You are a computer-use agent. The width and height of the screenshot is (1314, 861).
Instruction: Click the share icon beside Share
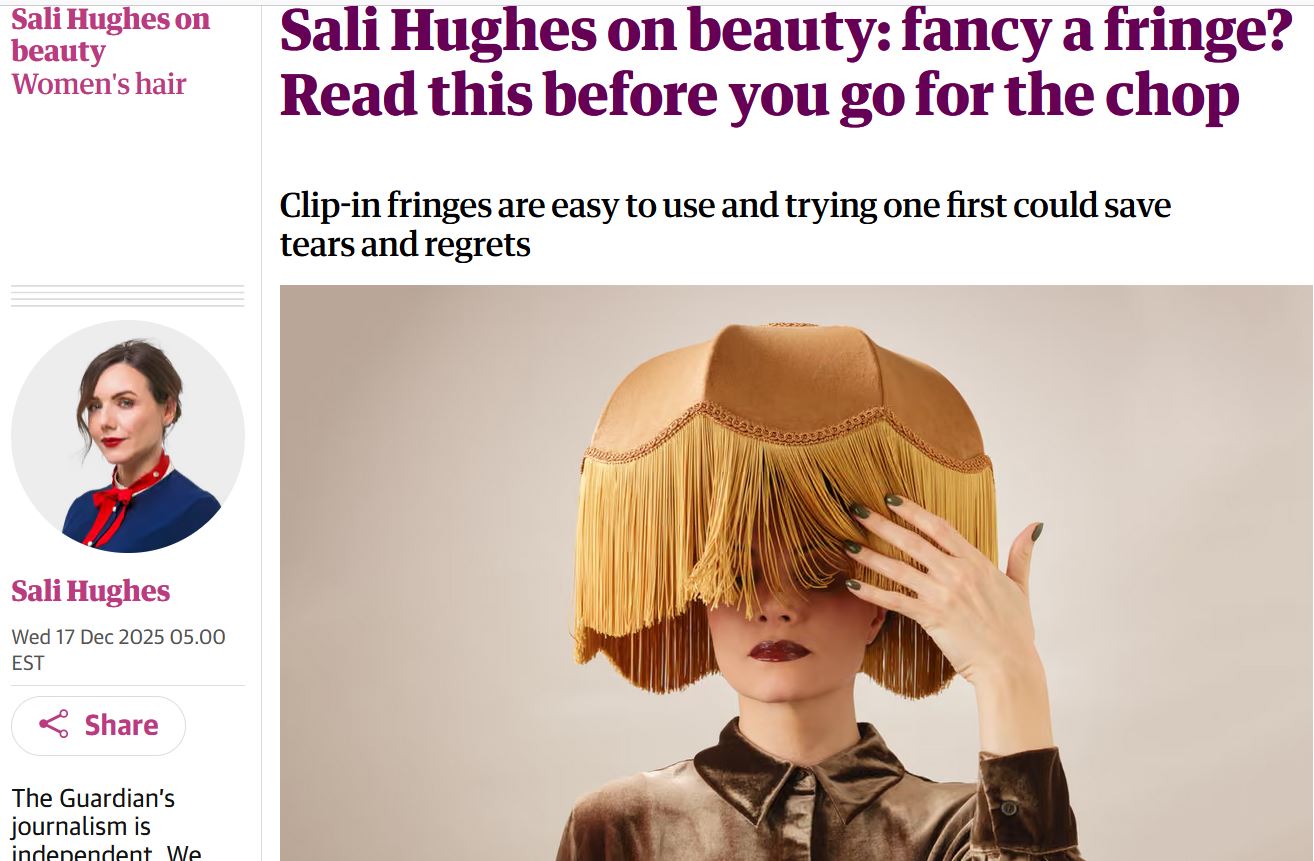tap(53, 724)
